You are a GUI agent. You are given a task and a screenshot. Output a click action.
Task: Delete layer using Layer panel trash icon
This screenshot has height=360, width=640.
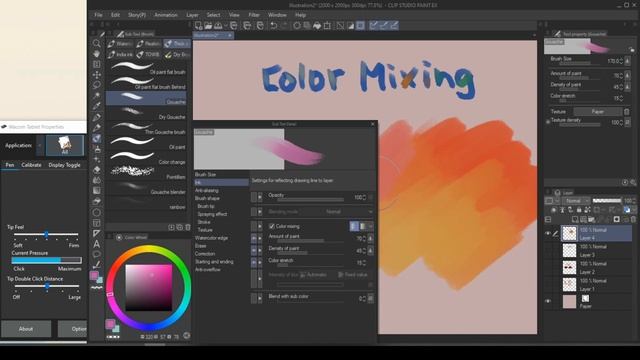tap(633, 220)
